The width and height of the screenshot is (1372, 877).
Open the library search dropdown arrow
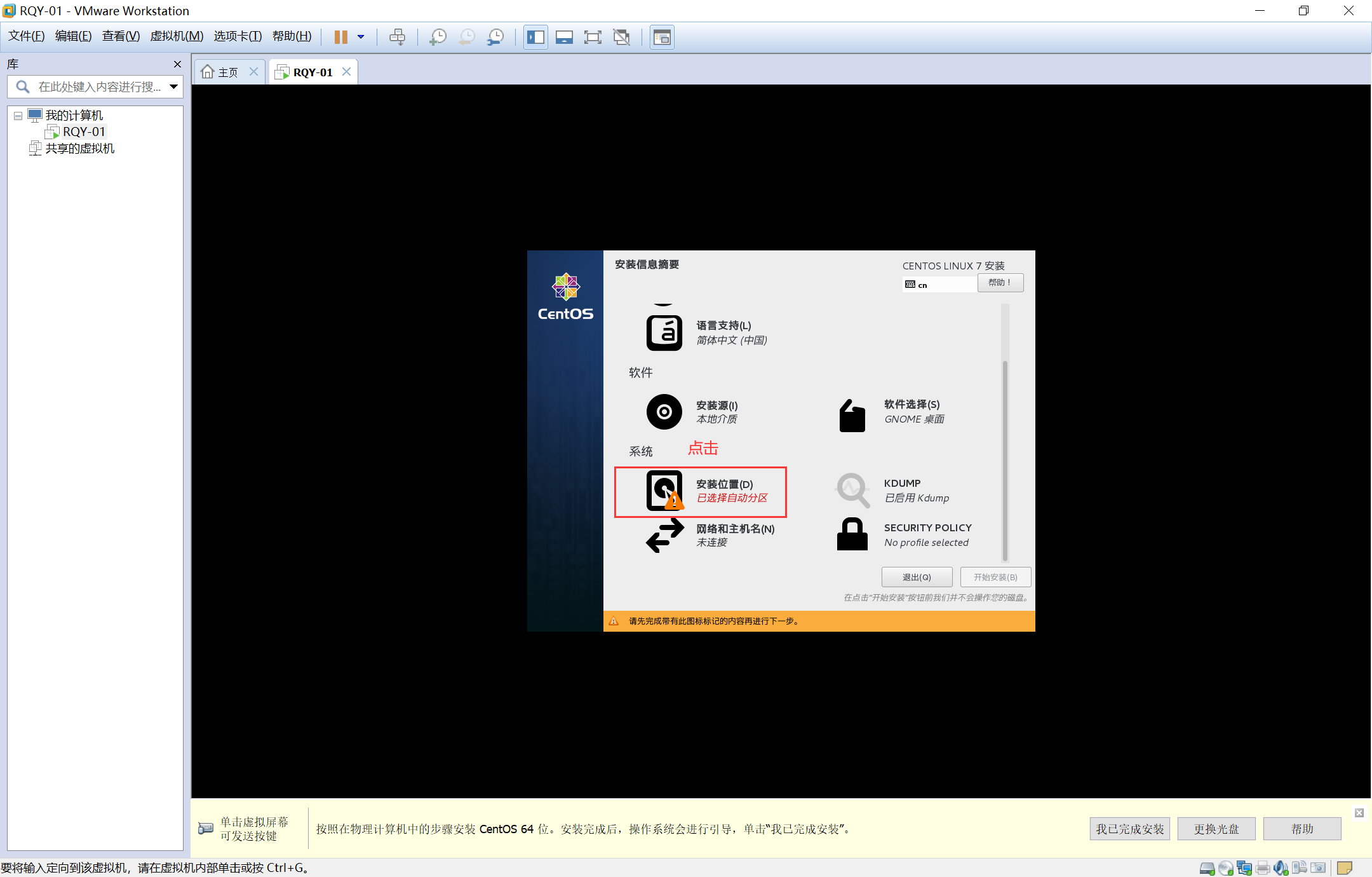173,87
